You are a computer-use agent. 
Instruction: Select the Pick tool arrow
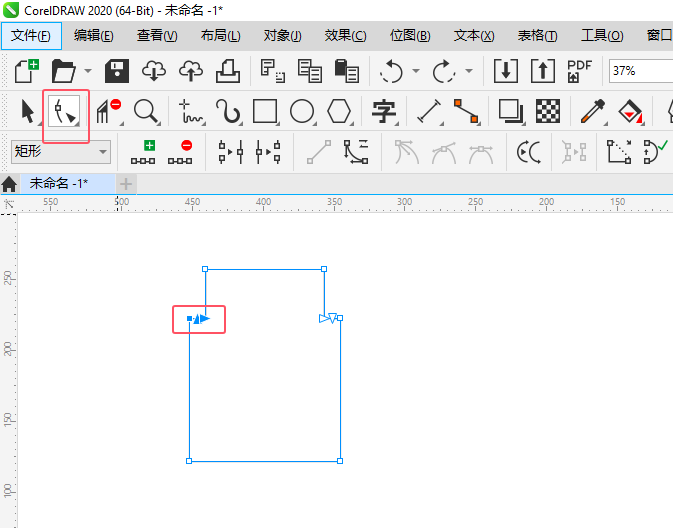28,111
